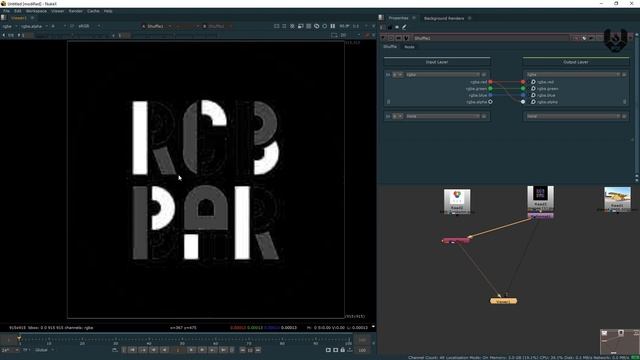Click the input rgba.alpha socket

[x=490, y=102]
